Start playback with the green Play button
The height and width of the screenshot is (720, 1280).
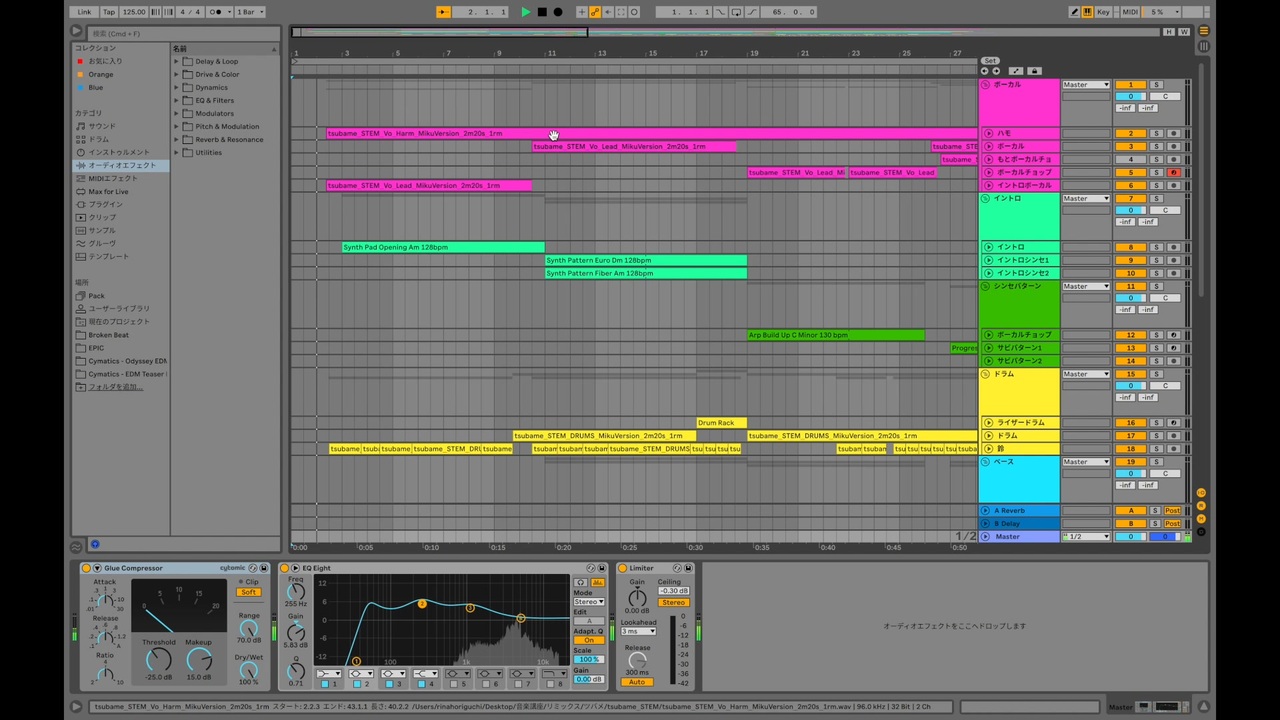coord(526,12)
